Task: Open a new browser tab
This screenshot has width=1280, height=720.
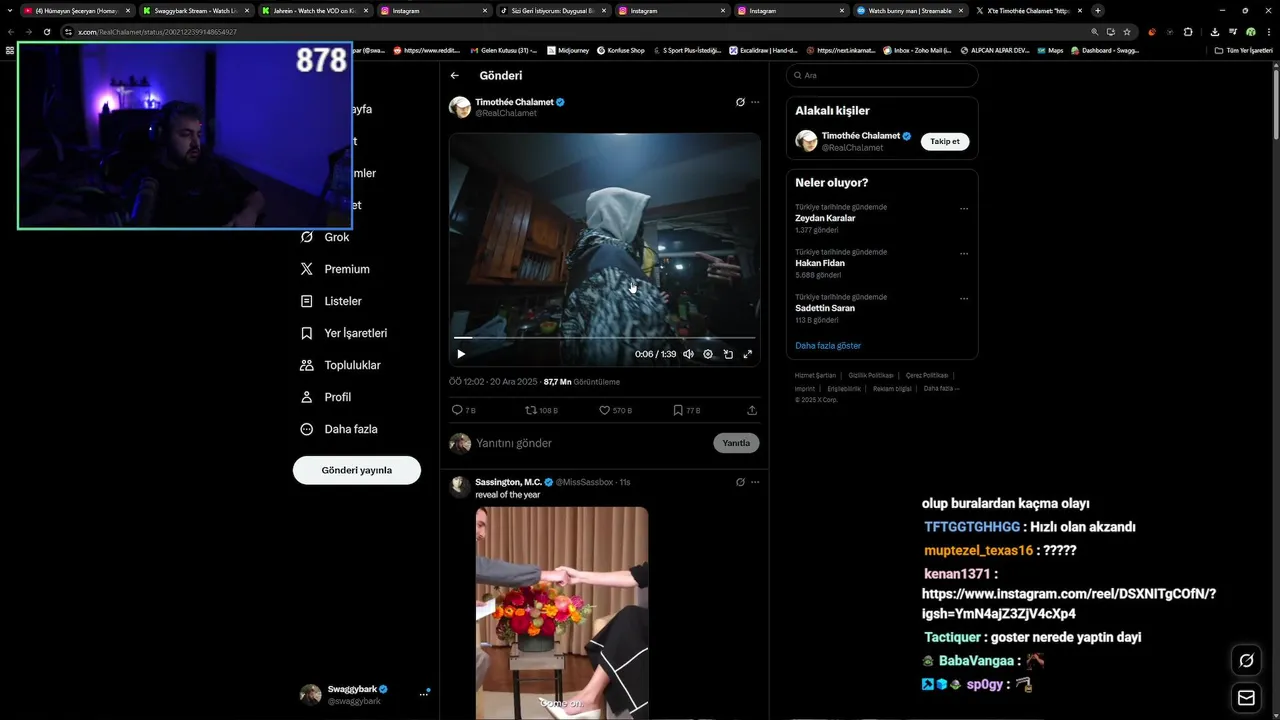Action: 1098,10
